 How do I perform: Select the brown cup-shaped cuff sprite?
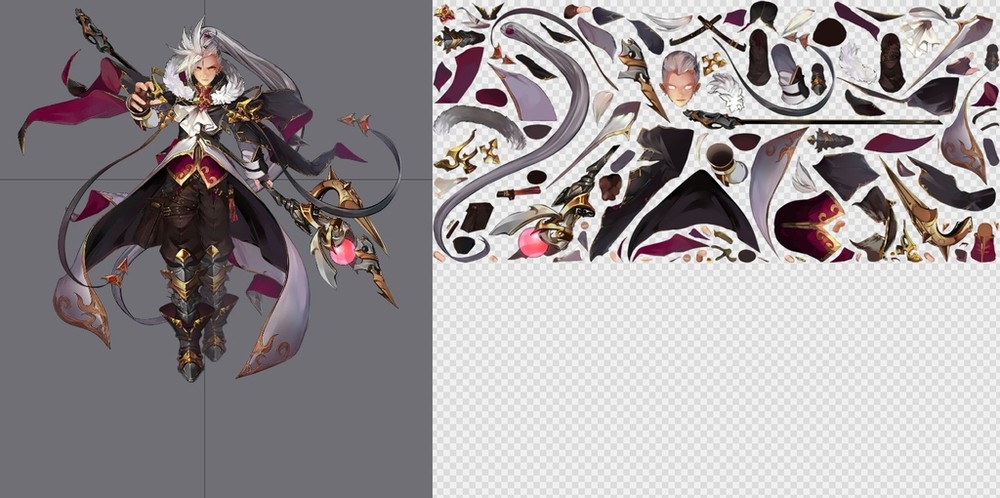[722, 158]
